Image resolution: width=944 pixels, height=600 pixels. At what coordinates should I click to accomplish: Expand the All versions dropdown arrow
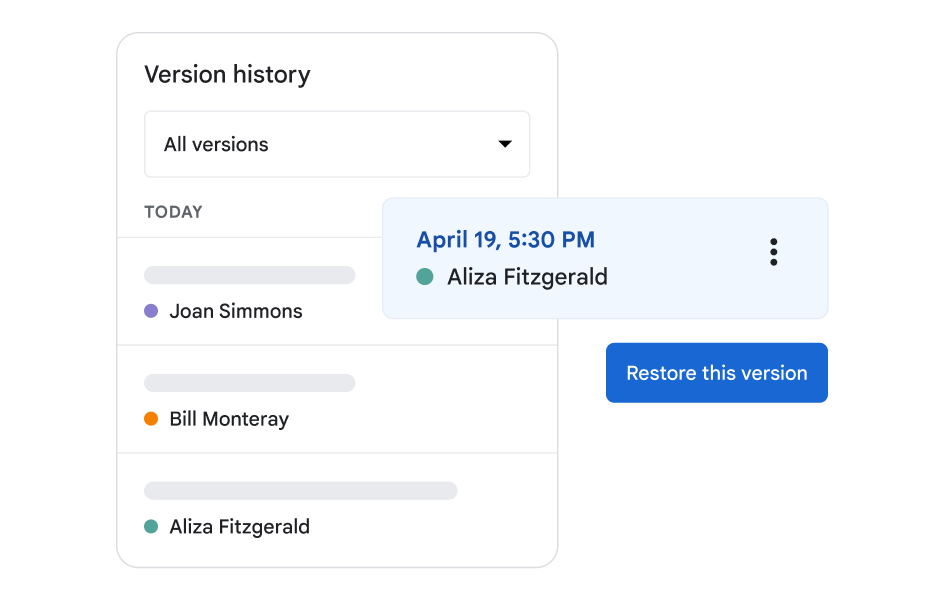[505, 144]
